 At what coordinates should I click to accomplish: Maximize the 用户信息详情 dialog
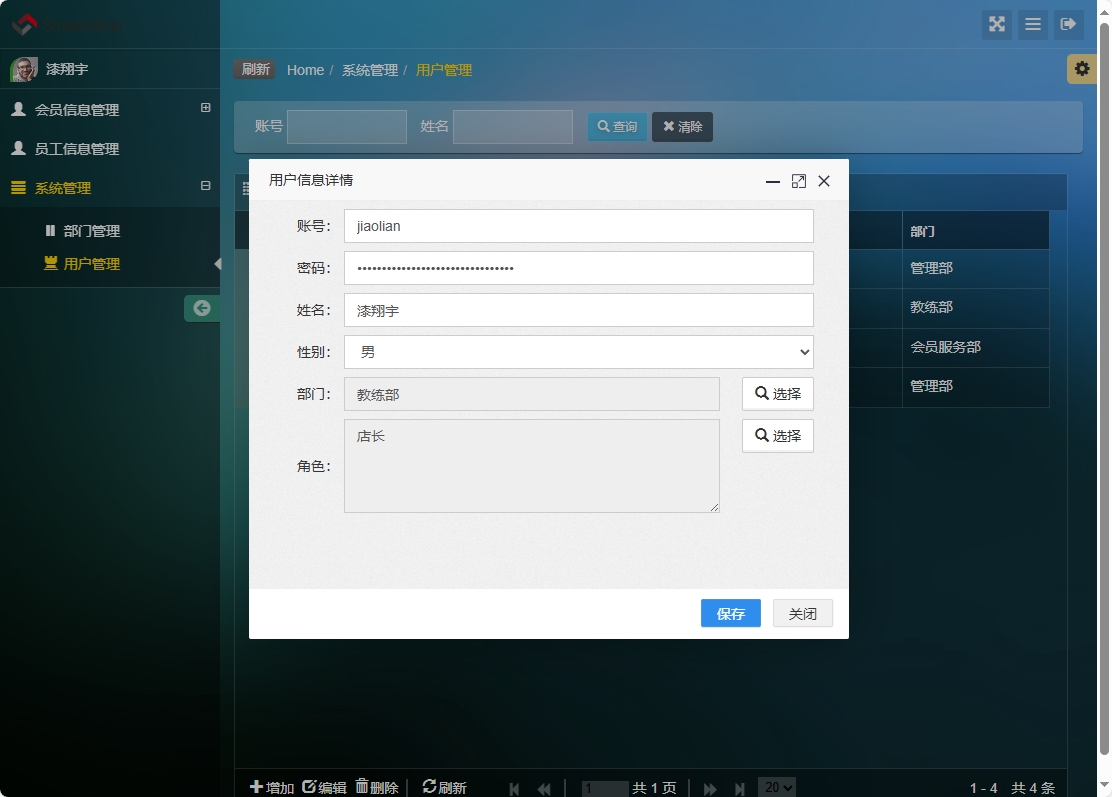(798, 181)
